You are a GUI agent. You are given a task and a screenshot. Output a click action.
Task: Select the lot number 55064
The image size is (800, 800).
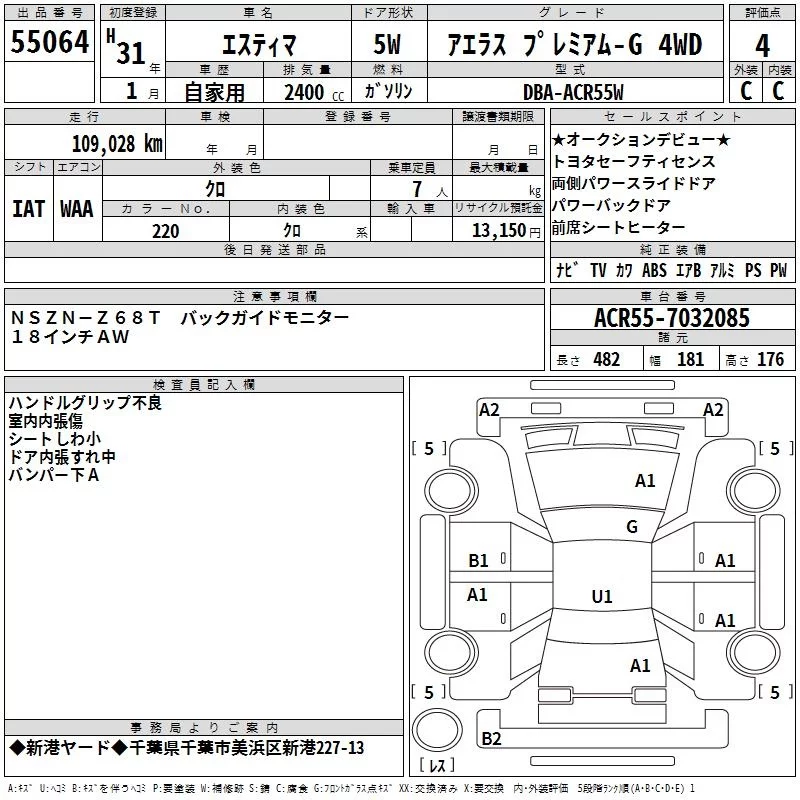(49, 43)
